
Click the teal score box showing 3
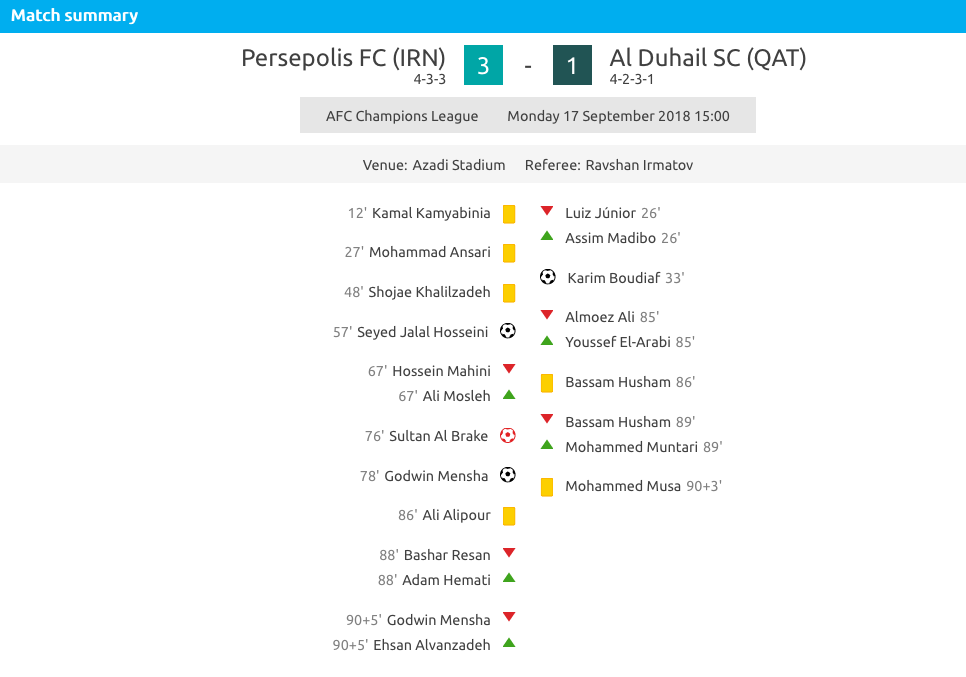click(483, 65)
